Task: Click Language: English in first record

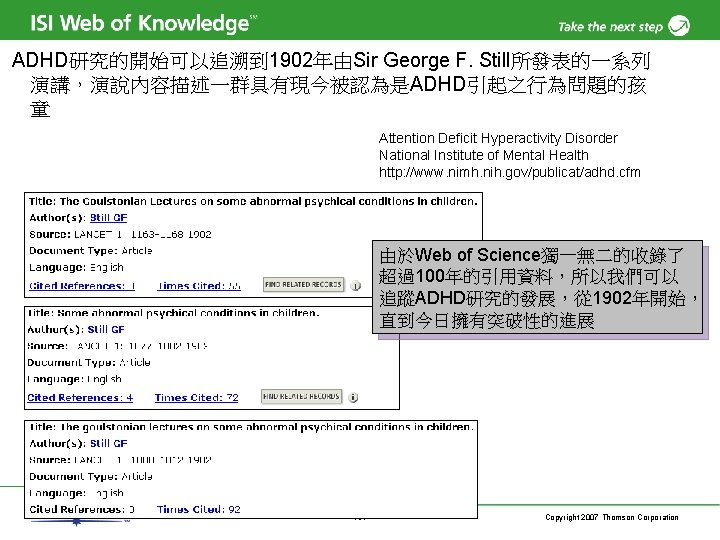Action: pos(76,267)
